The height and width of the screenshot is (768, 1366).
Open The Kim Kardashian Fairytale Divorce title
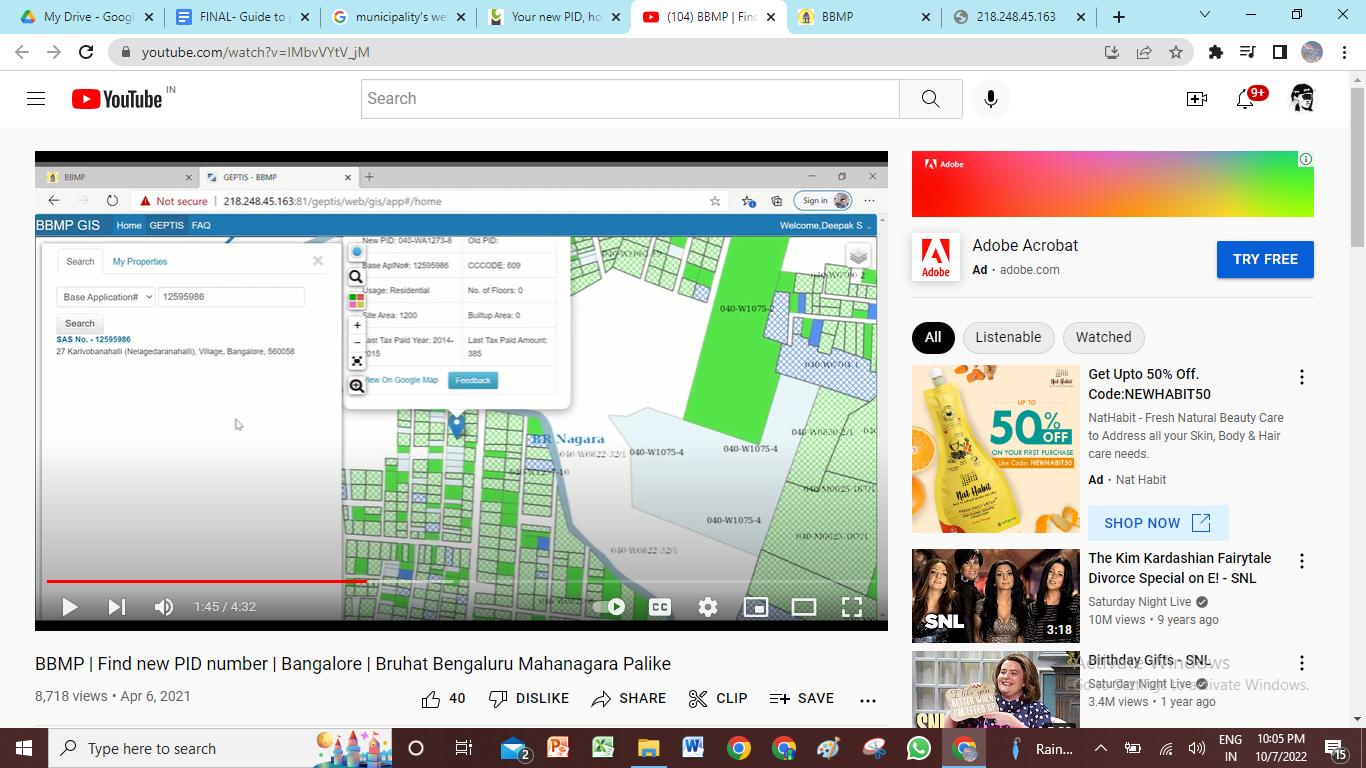[1180, 568]
